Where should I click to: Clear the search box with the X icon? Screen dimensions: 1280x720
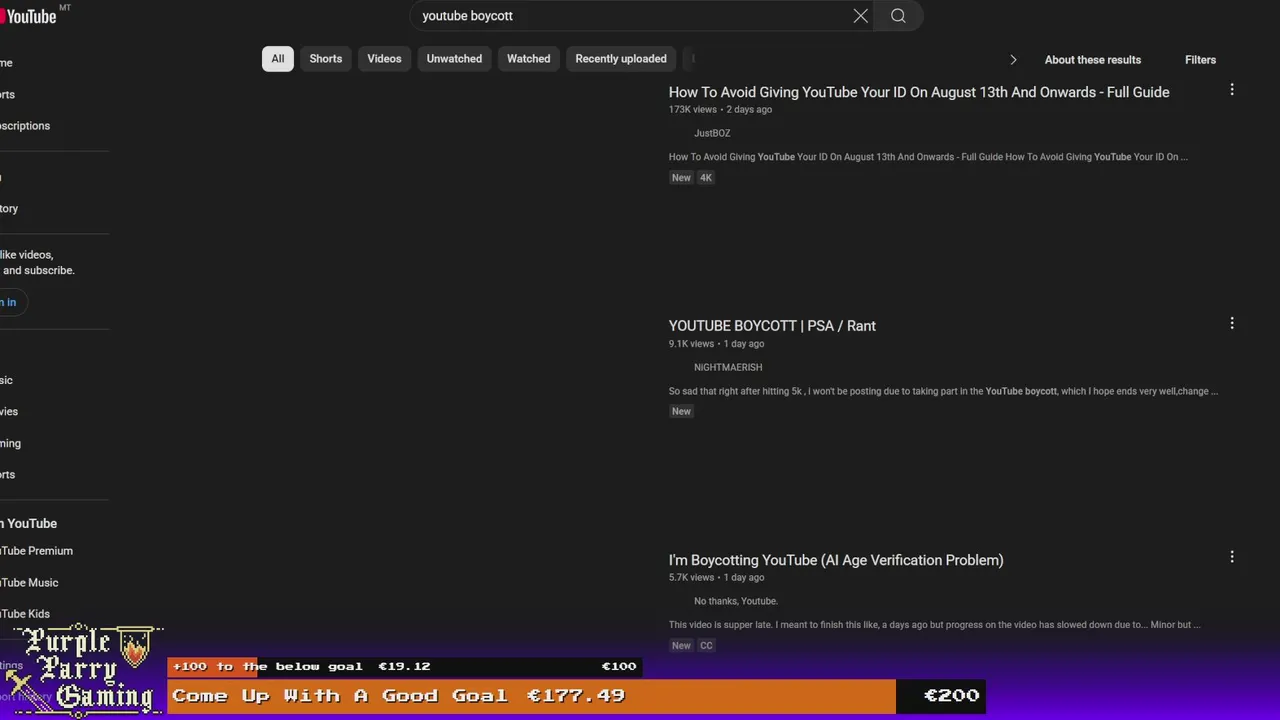point(860,16)
